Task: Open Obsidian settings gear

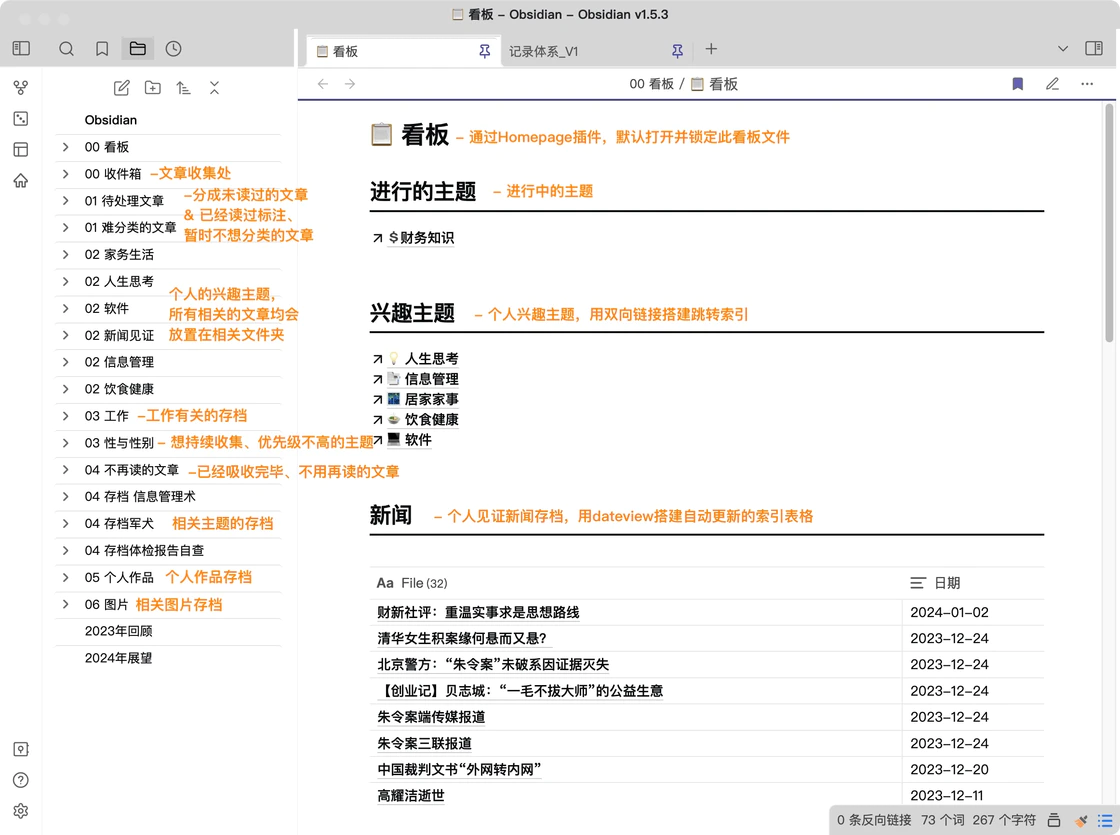Action: pyautogui.click(x=21, y=811)
